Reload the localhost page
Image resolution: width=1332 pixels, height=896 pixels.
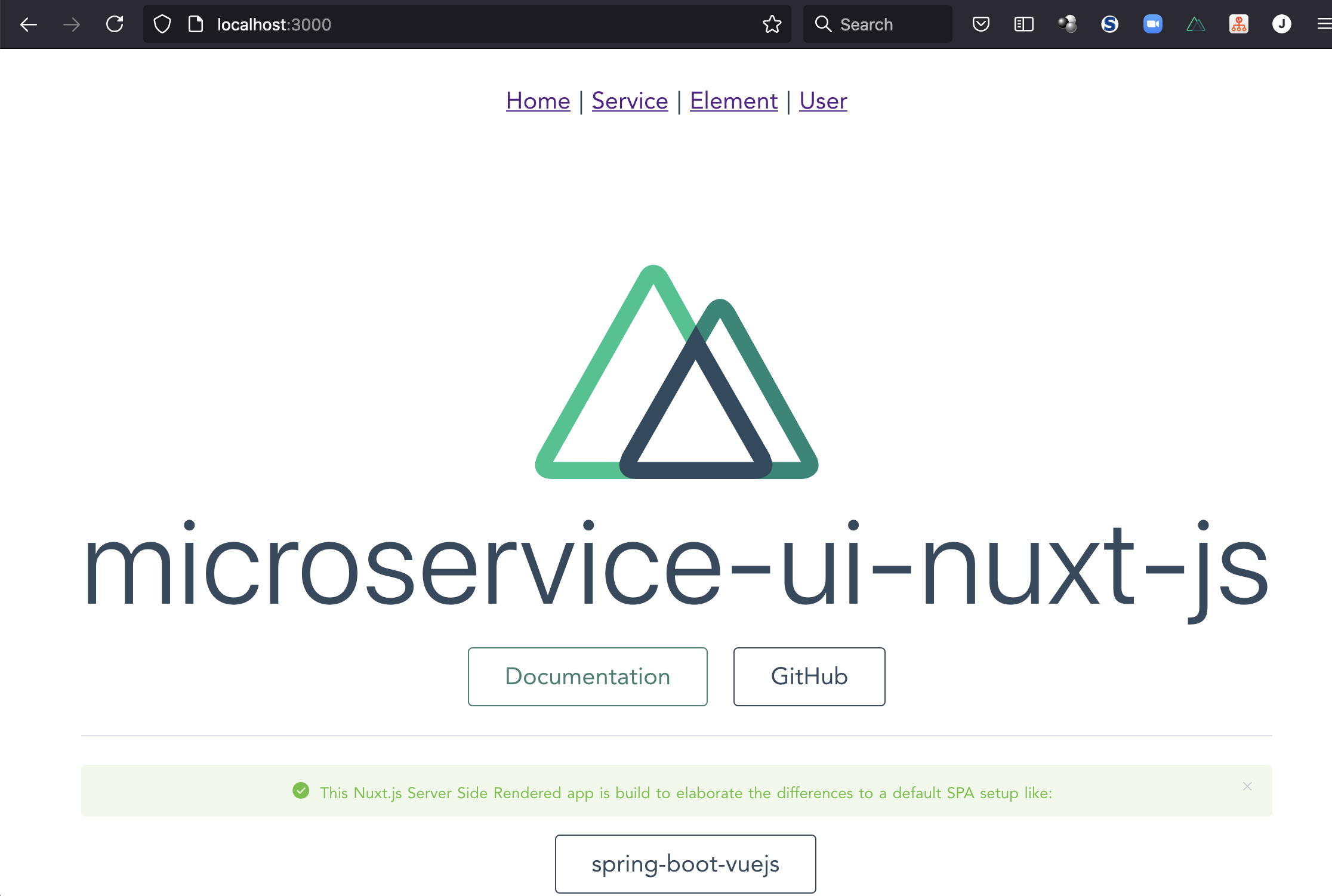(115, 24)
